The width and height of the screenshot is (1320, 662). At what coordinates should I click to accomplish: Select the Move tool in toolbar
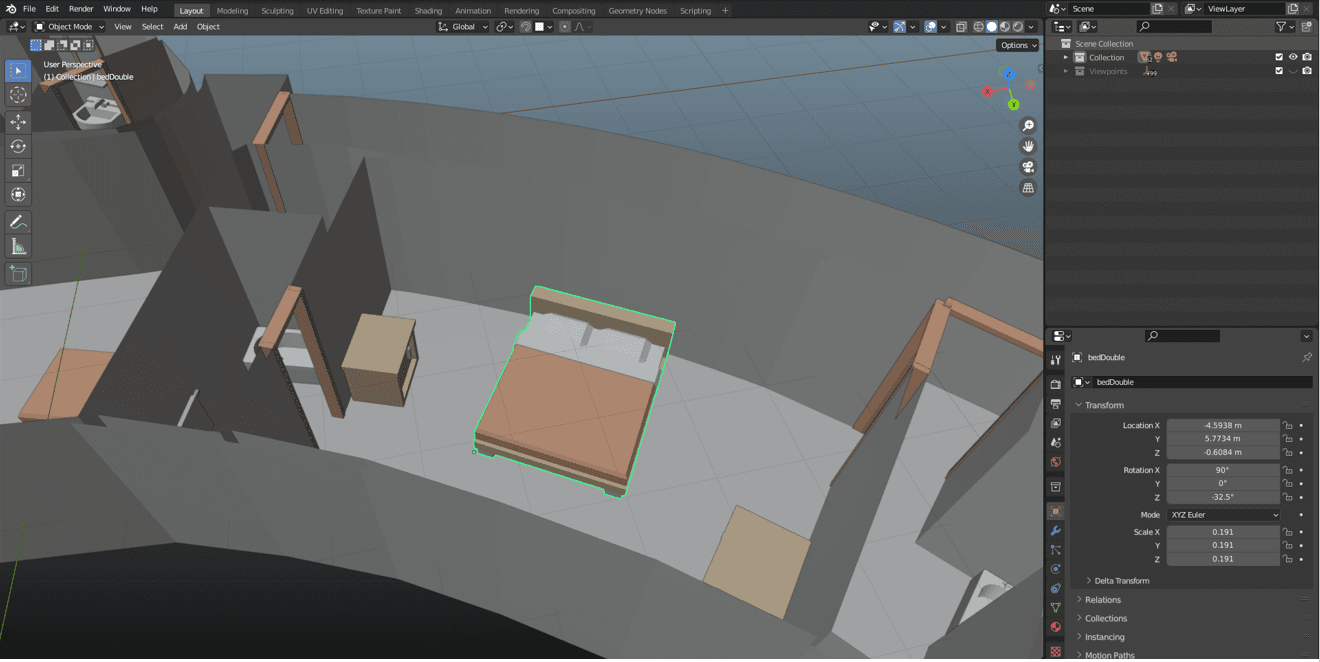click(x=18, y=122)
